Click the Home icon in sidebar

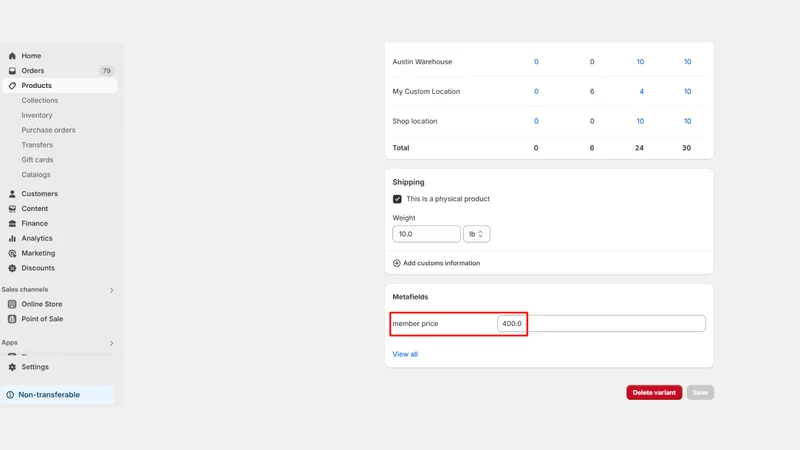(12, 56)
